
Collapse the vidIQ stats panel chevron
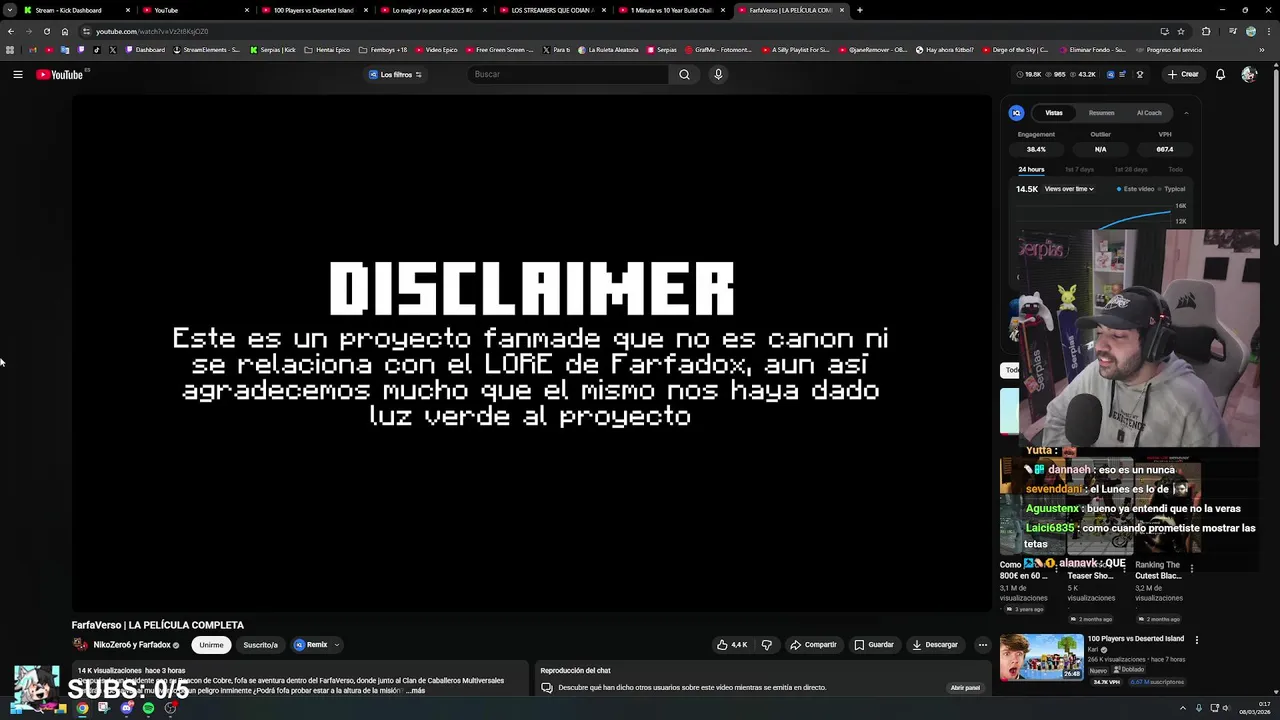pyautogui.click(x=1186, y=113)
